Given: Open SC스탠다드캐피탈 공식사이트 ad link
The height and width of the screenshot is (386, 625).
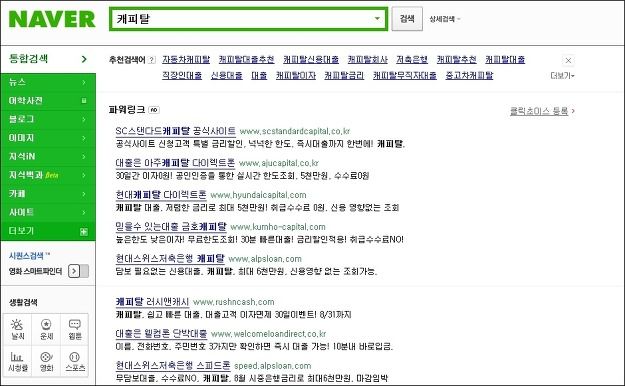Looking at the screenshot, I should (175, 131).
